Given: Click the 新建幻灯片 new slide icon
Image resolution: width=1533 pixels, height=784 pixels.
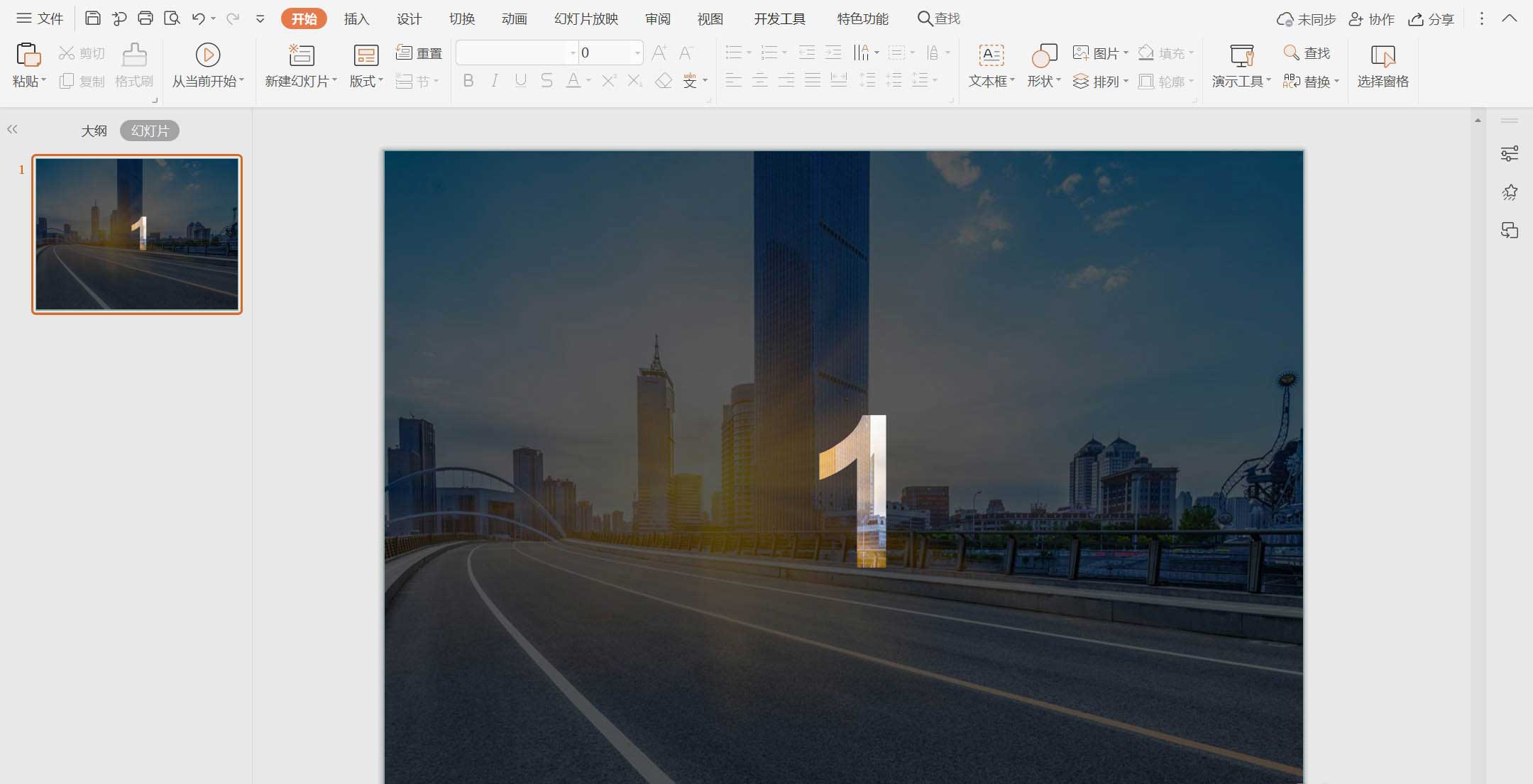Looking at the screenshot, I should tap(301, 55).
